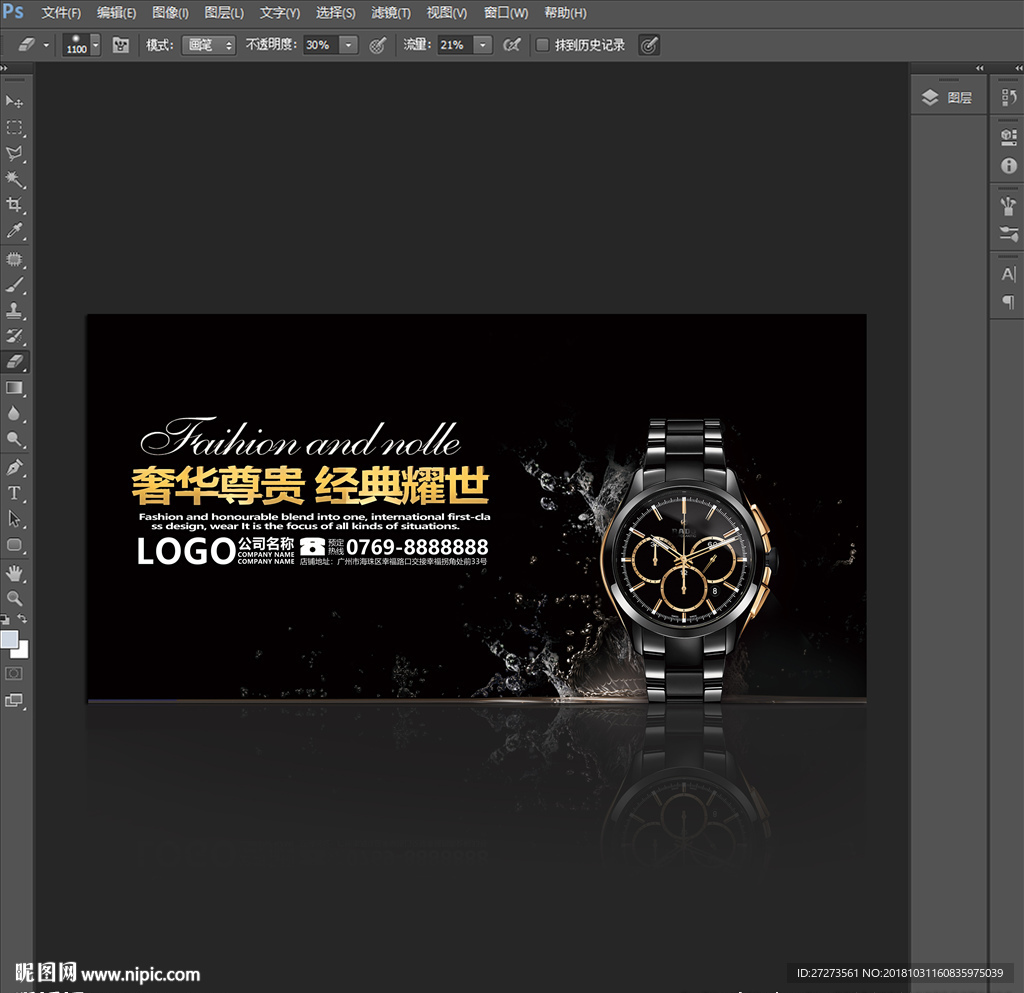The image size is (1024, 993).
Task: Open the Layers panel tab
Action: click(948, 98)
